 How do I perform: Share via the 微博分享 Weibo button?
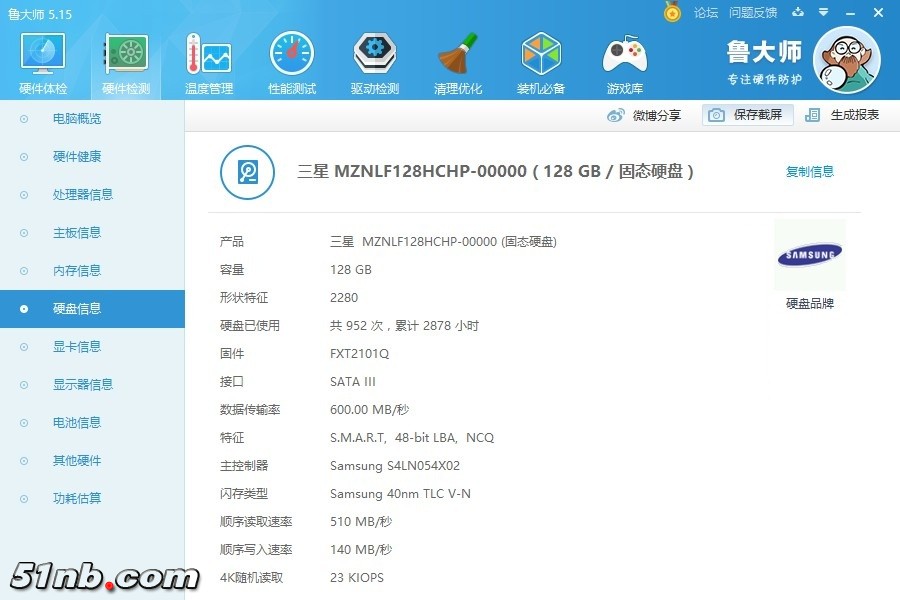point(645,115)
